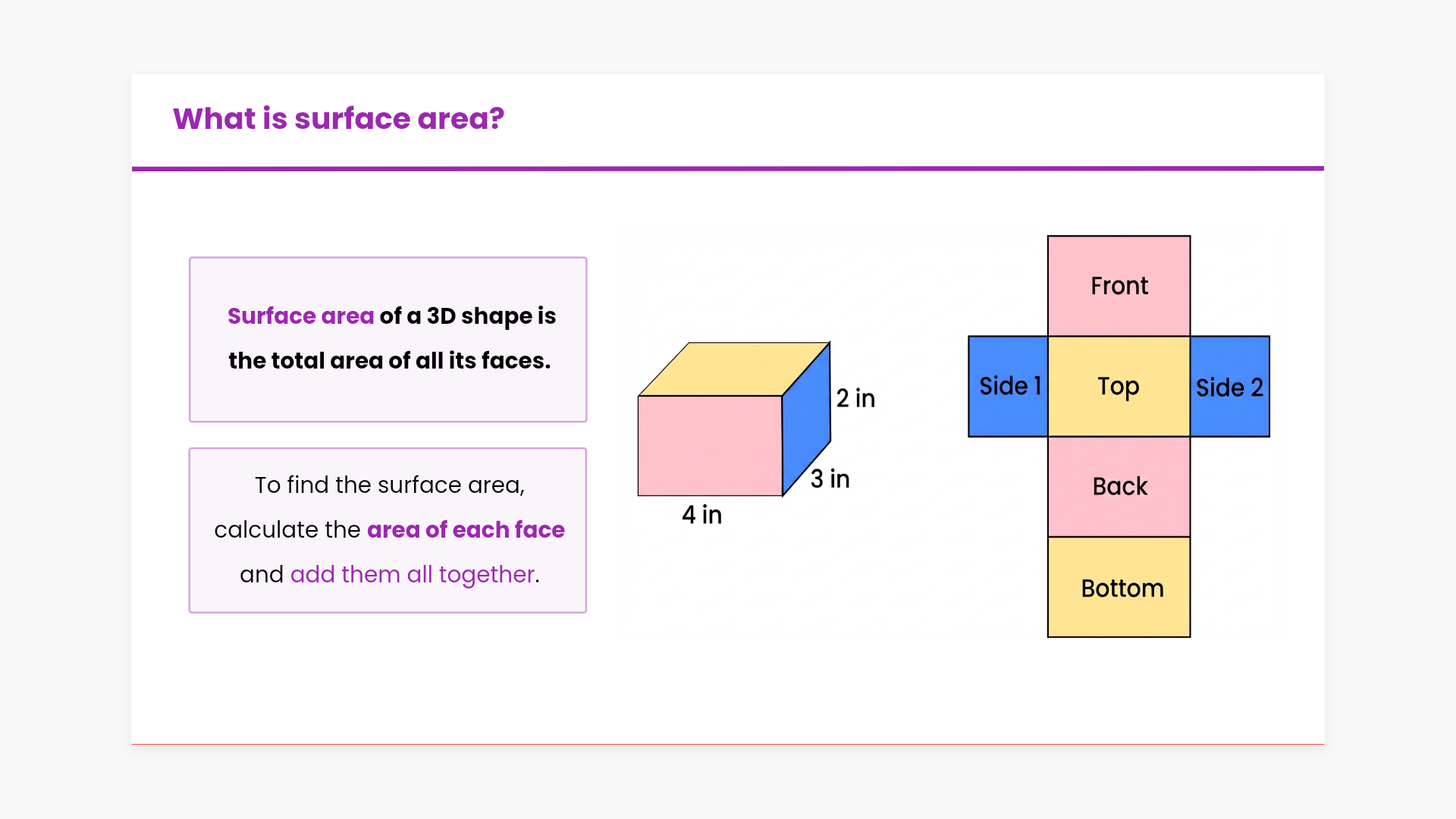Click the line "To find the surface area,"
Screen dimensions: 1456x819
pyautogui.click(x=389, y=485)
